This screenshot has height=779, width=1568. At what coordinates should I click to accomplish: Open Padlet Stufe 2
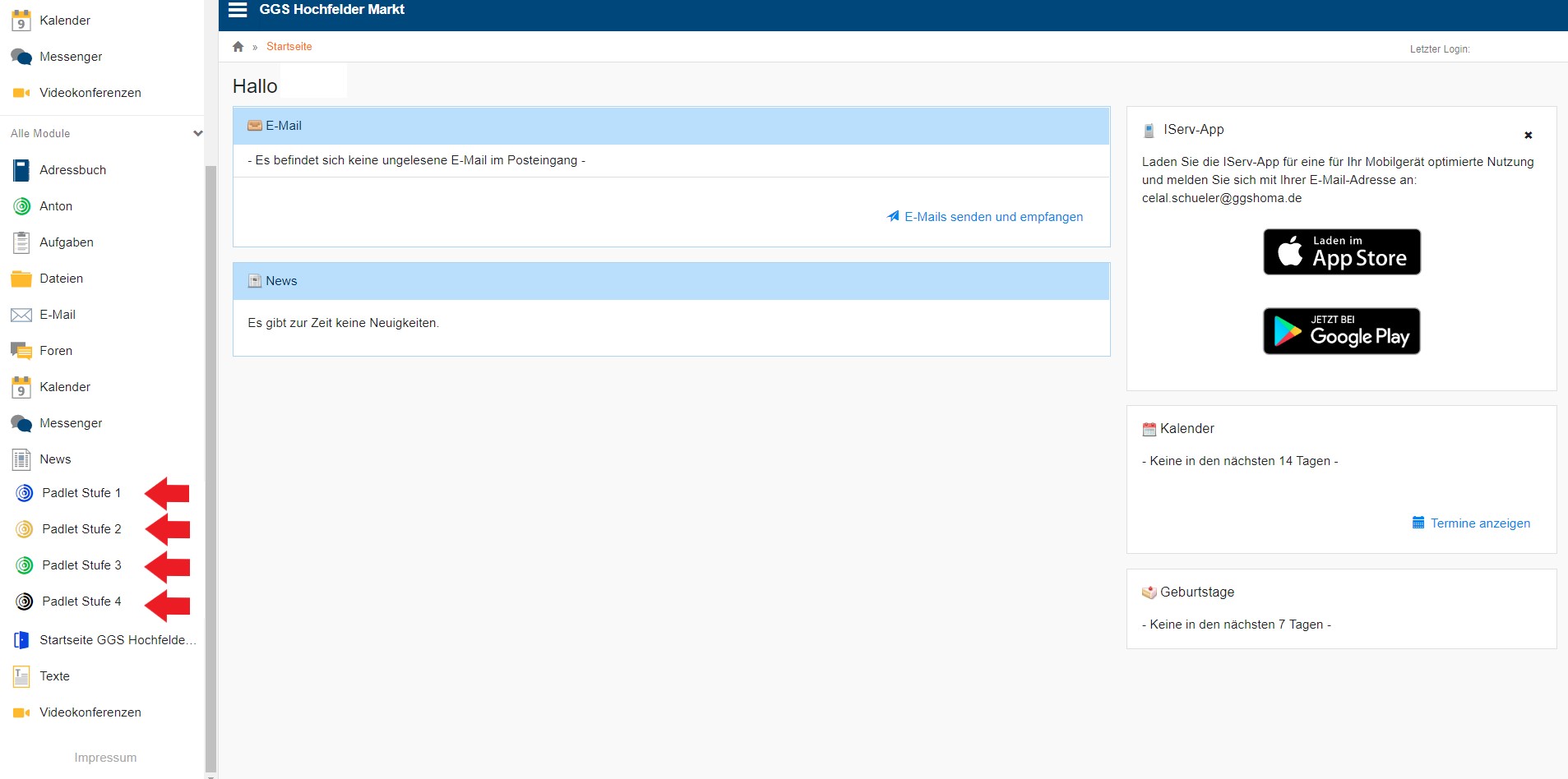(x=81, y=529)
